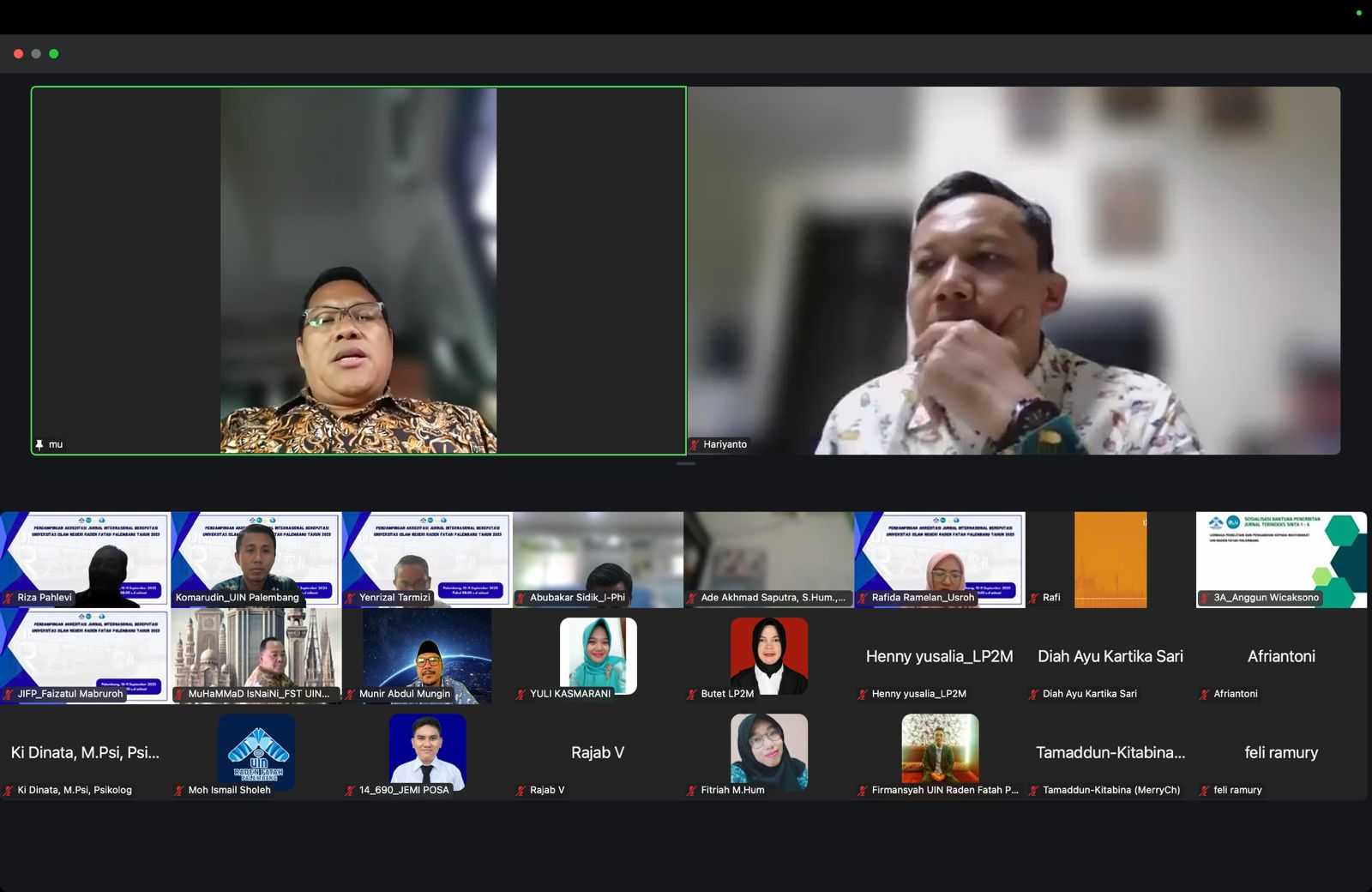Click Riza Pahlevi's muted microphone icon
1372x892 pixels.
click(x=9, y=598)
